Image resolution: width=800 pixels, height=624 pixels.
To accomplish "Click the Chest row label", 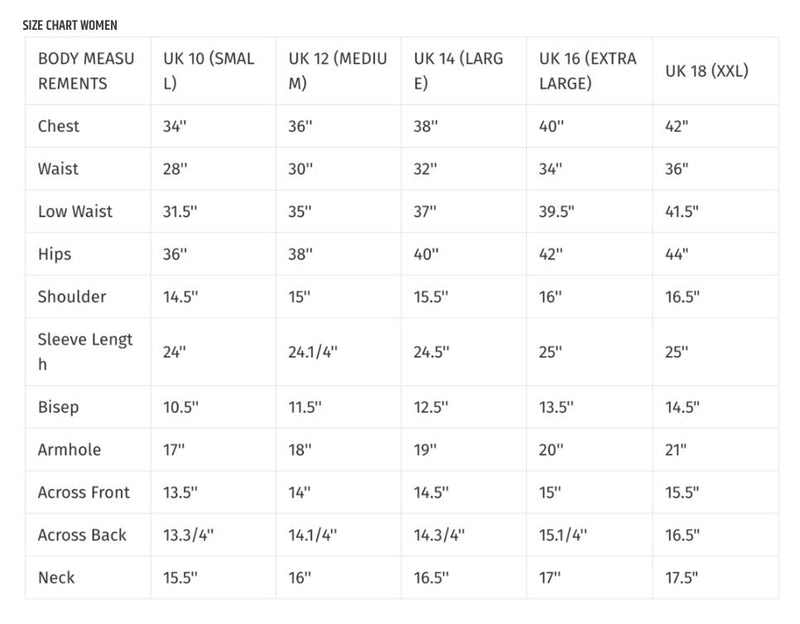I will point(59,127).
